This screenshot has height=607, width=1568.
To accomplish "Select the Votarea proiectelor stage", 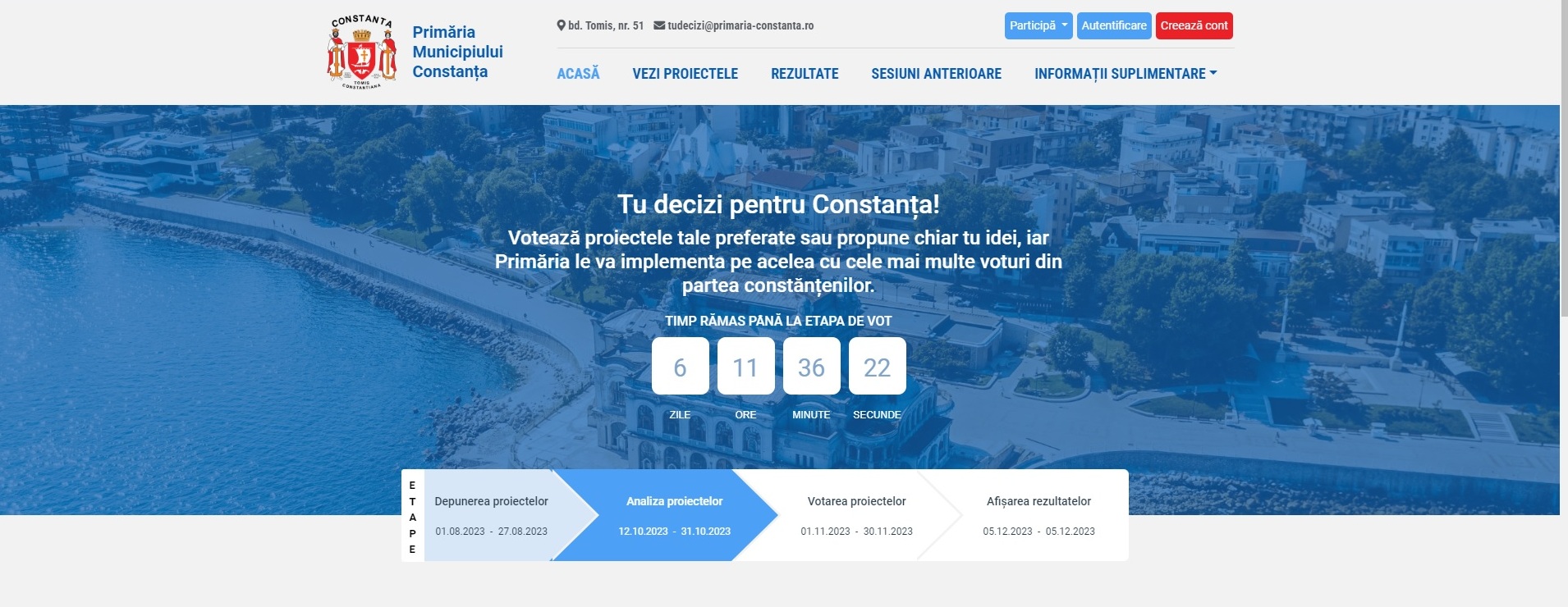I will tap(856, 515).
